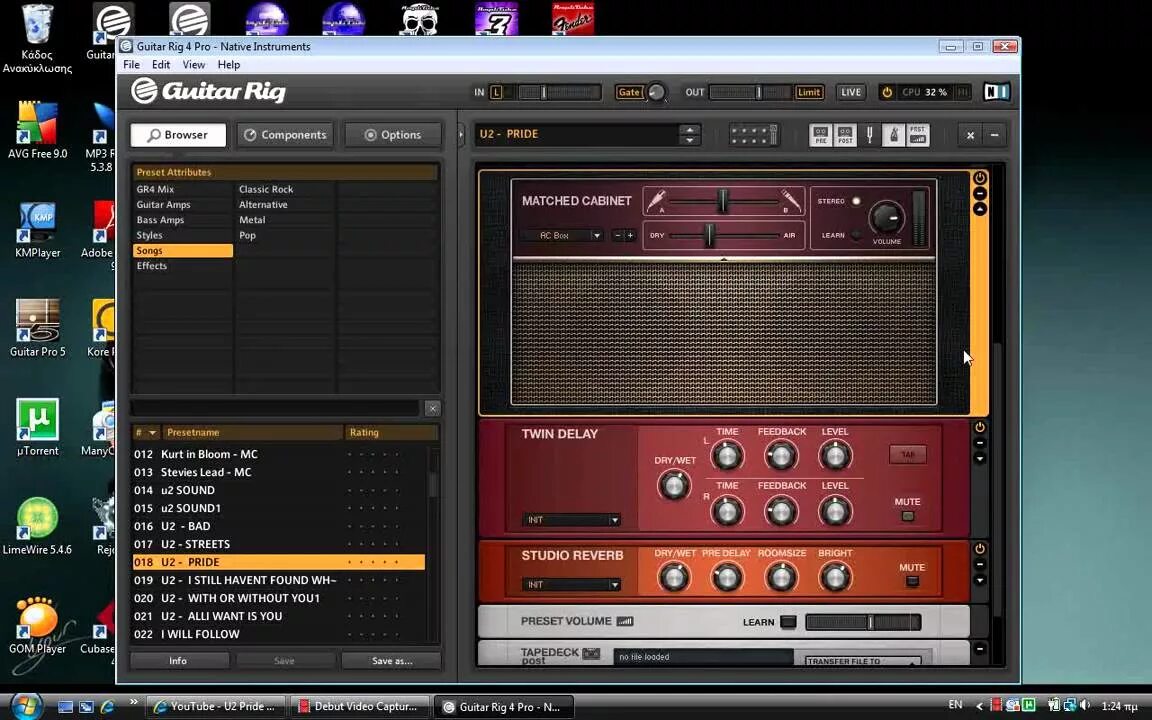
Task: Collapse the Matched Cabinet expand arrow
Action: click(979, 209)
